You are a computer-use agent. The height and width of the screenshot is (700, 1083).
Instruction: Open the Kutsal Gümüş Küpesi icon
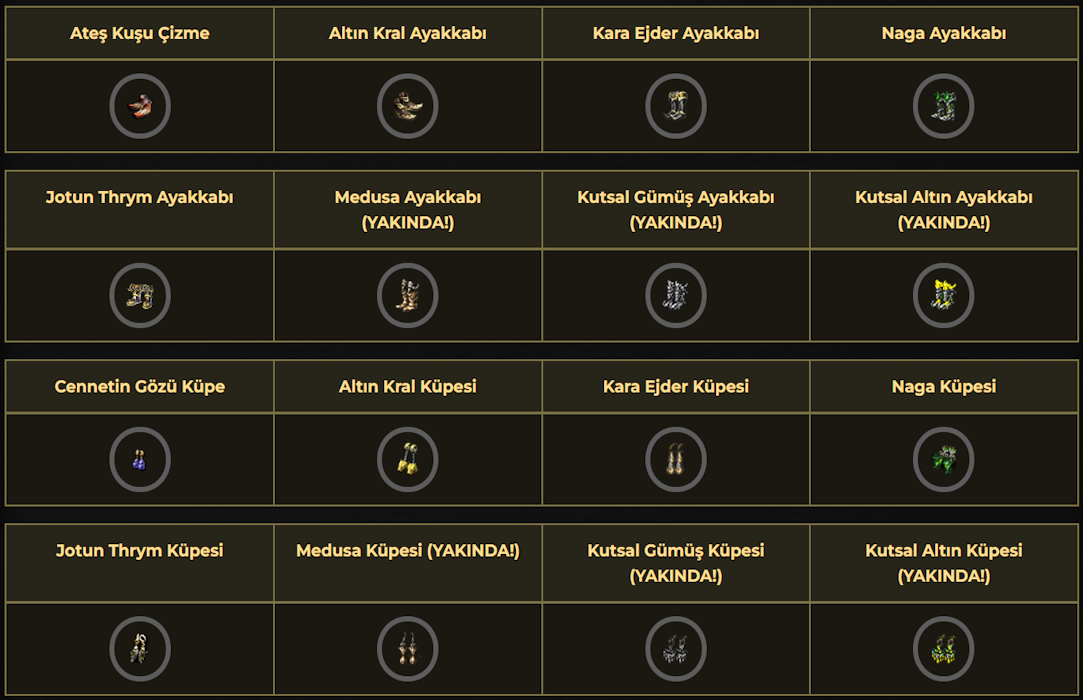(676, 648)
